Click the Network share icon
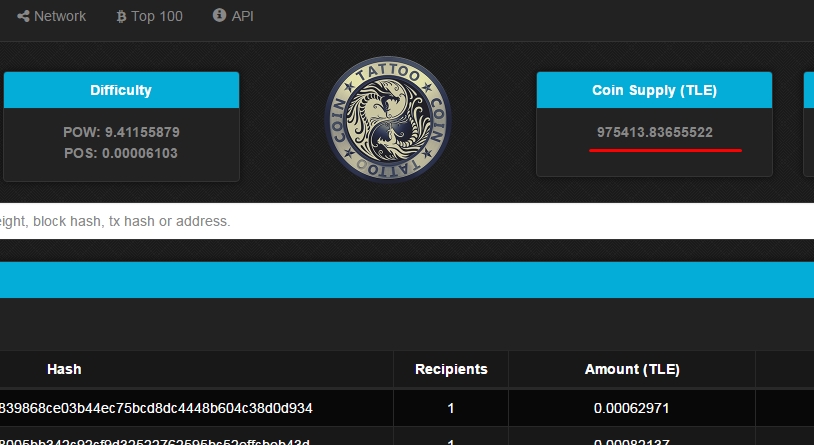Viewport: 814px width, 445px height. 23,16
